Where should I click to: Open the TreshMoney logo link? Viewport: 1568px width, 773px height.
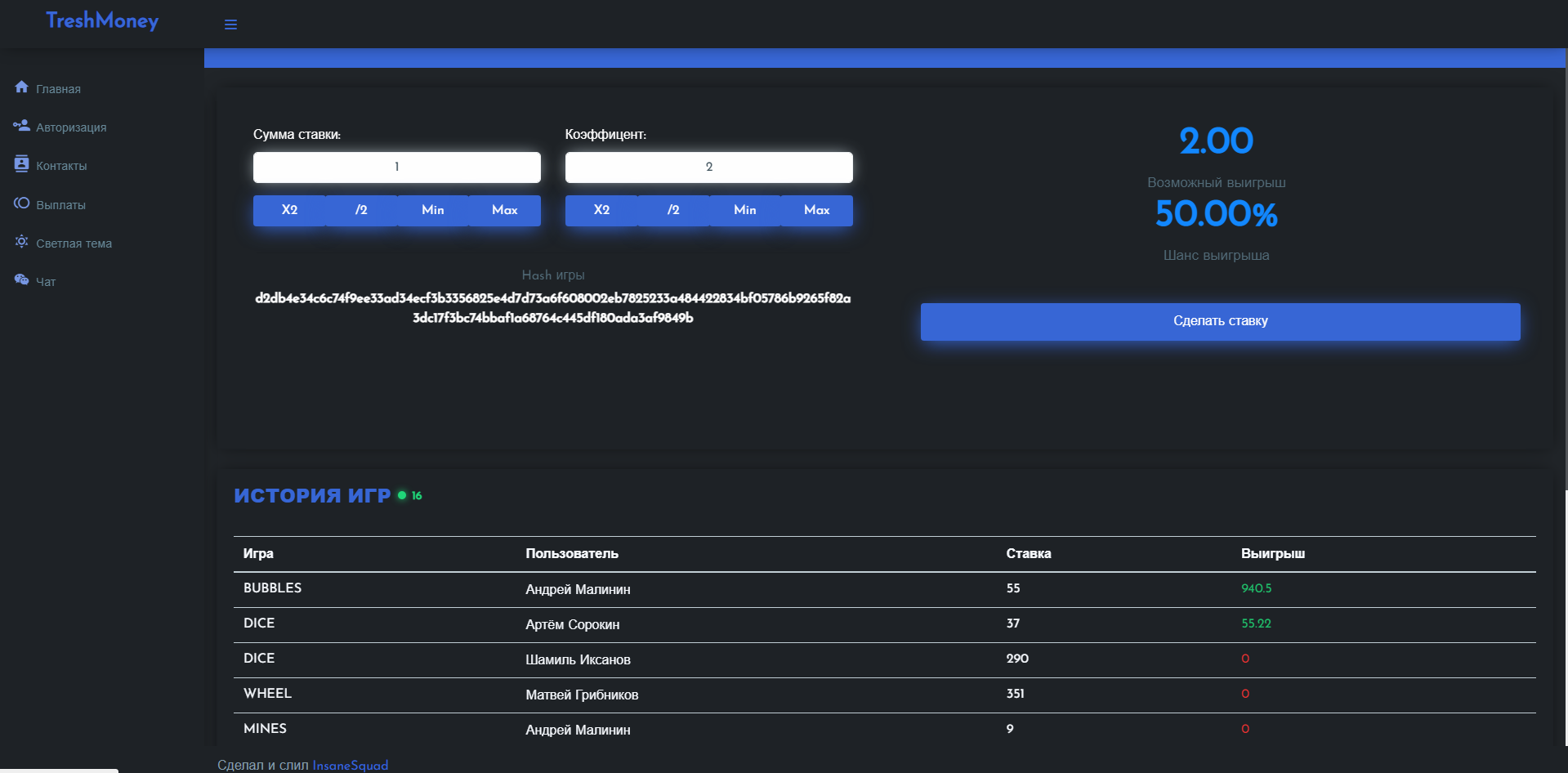(102, 21)
